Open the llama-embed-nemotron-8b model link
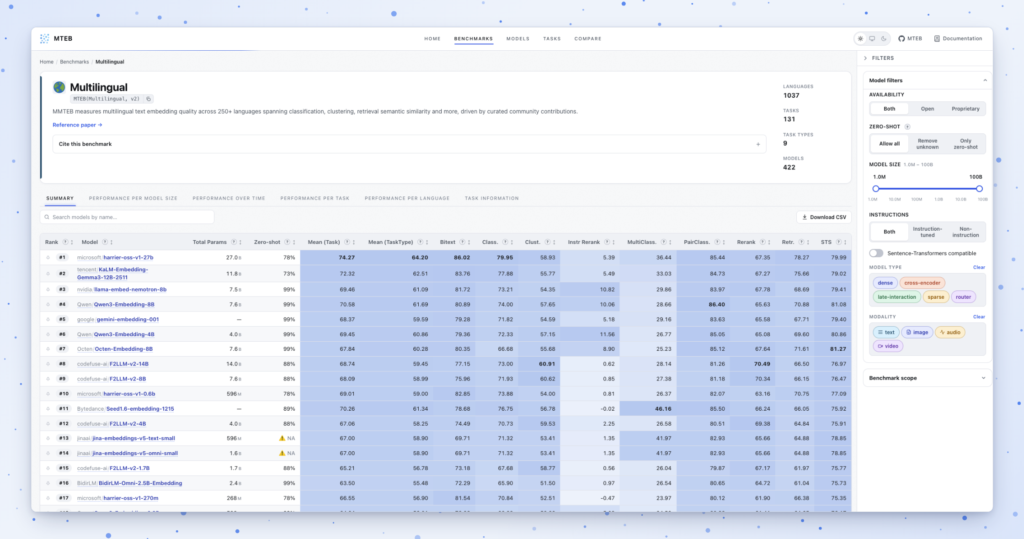 point(130,289)
